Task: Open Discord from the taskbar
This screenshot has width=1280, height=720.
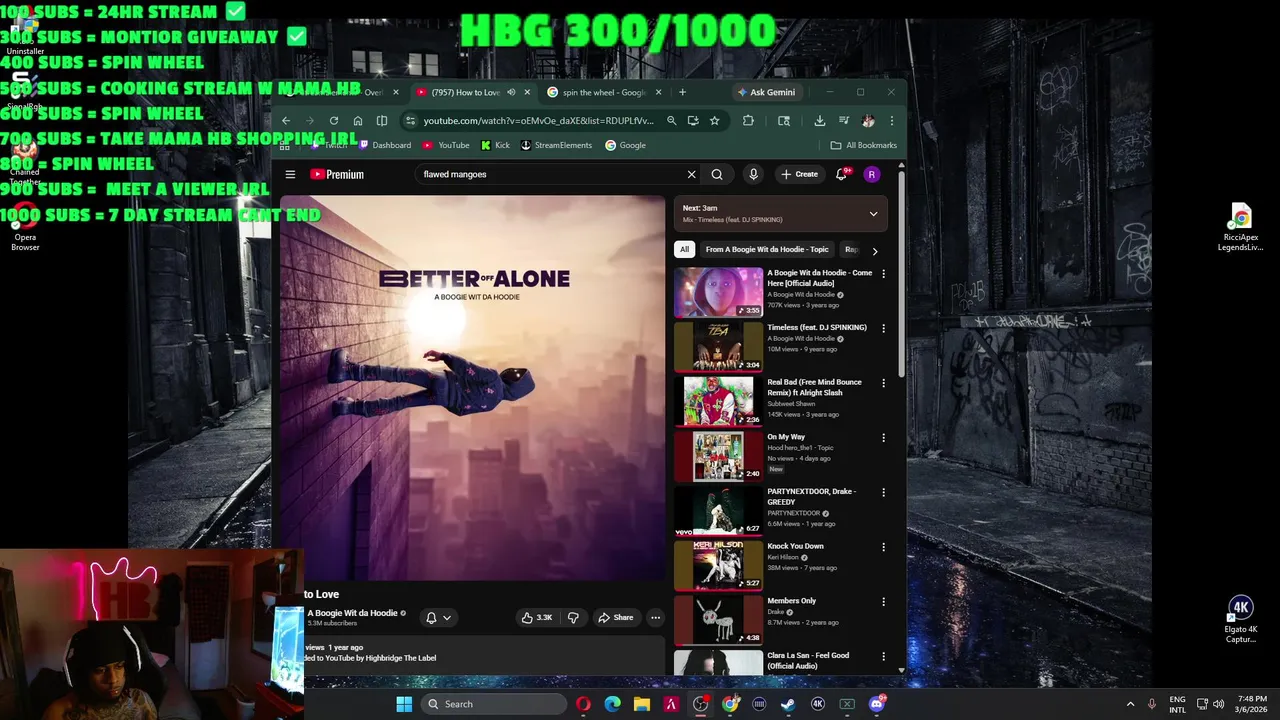Action: coord(877,704)
